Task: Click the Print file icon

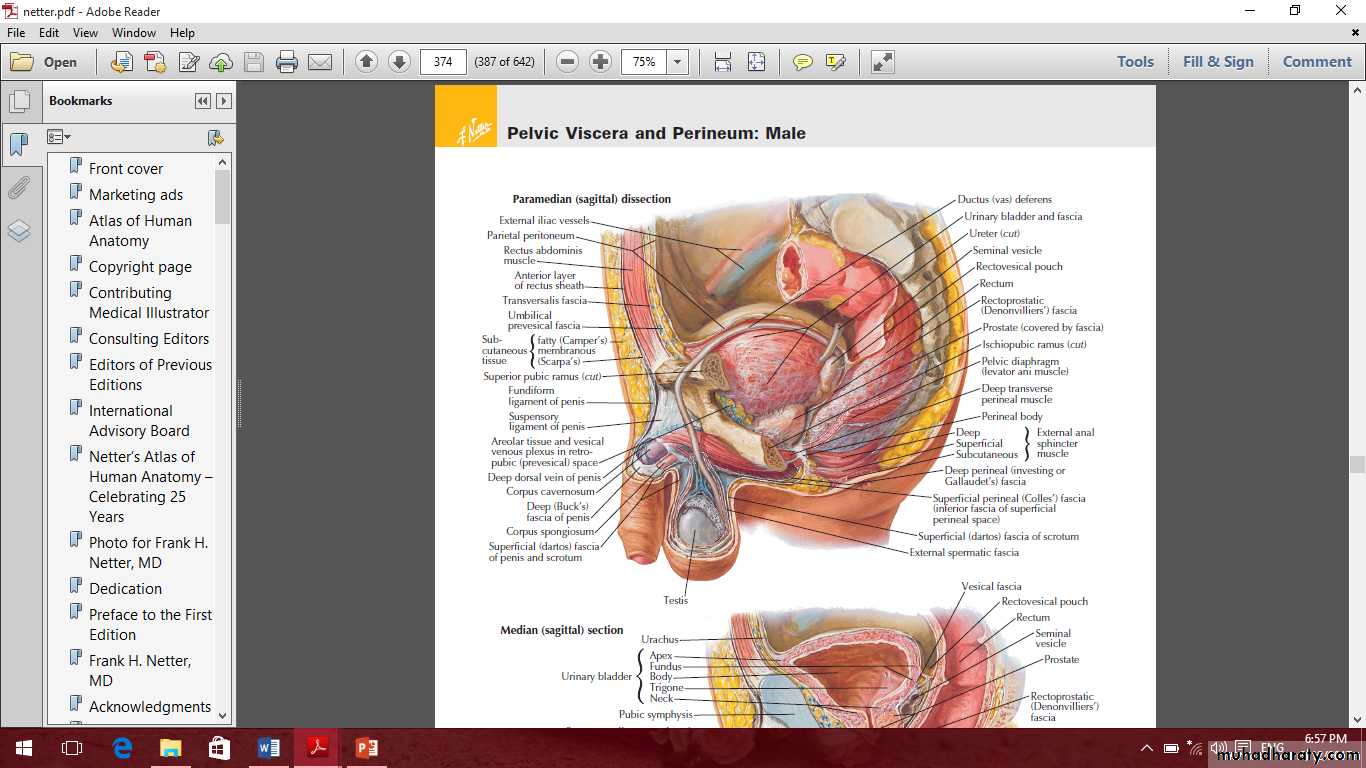Action: [287, 62]
